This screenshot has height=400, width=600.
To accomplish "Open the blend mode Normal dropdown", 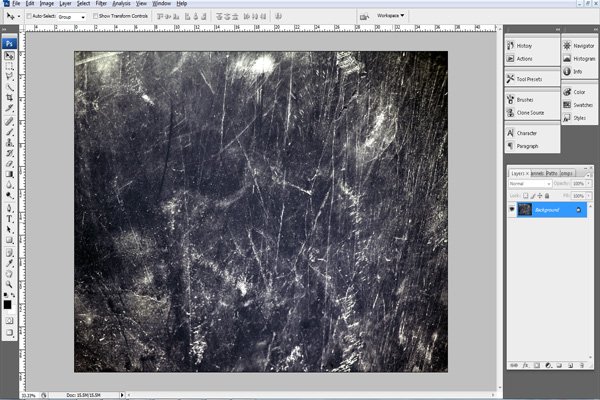I will tap(530, 184).
